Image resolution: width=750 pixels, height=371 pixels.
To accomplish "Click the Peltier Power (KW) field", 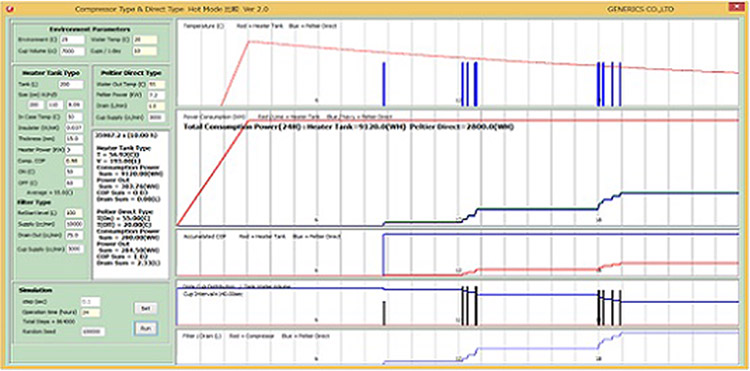I will point(157,96).
